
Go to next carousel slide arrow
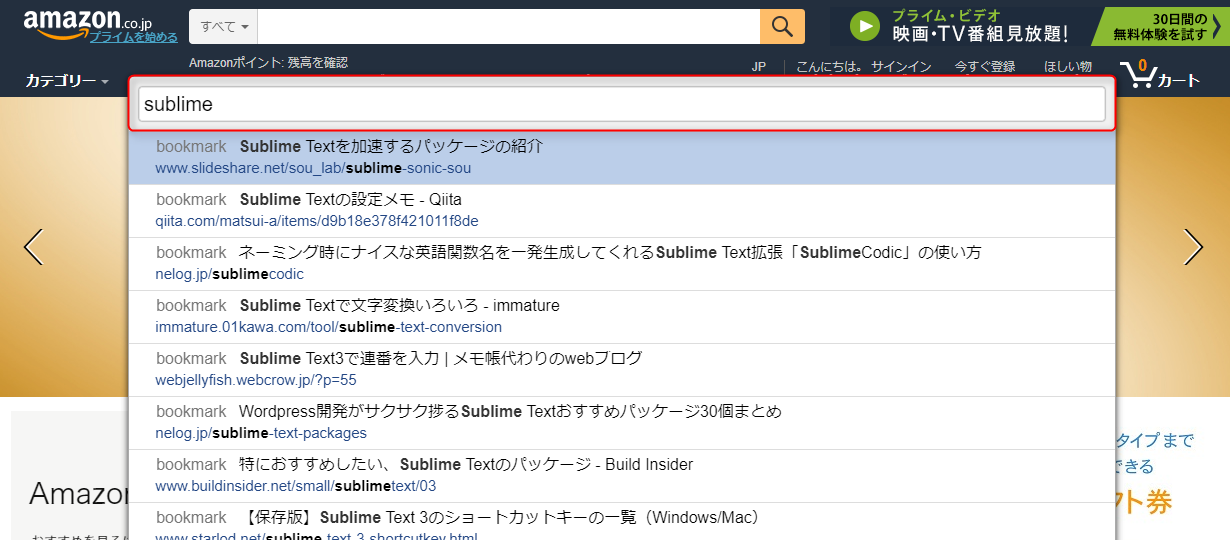(x=1194, y=247)
